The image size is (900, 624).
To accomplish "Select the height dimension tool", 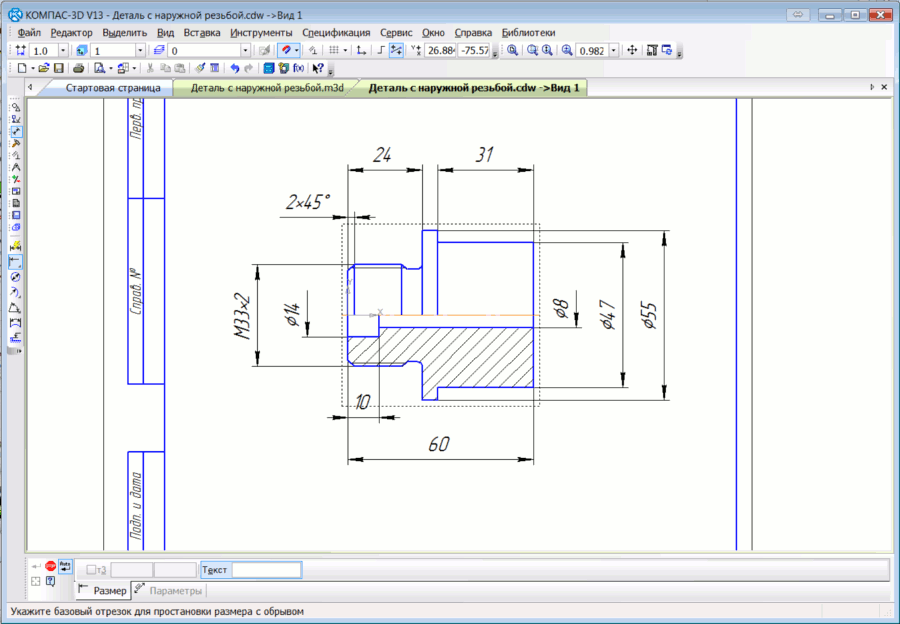I will point(15,337).
